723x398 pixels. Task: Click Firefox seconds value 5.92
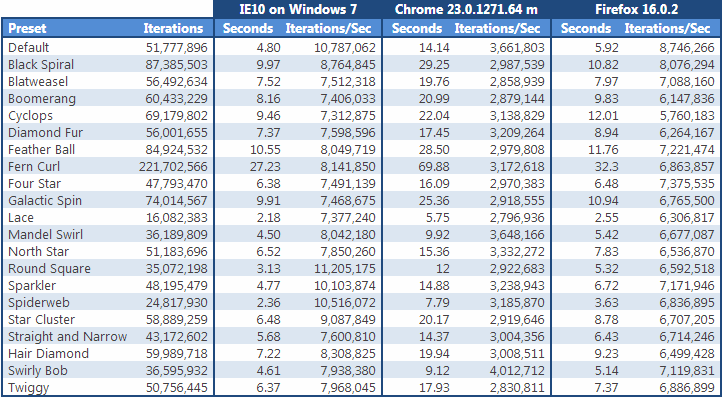606,48
